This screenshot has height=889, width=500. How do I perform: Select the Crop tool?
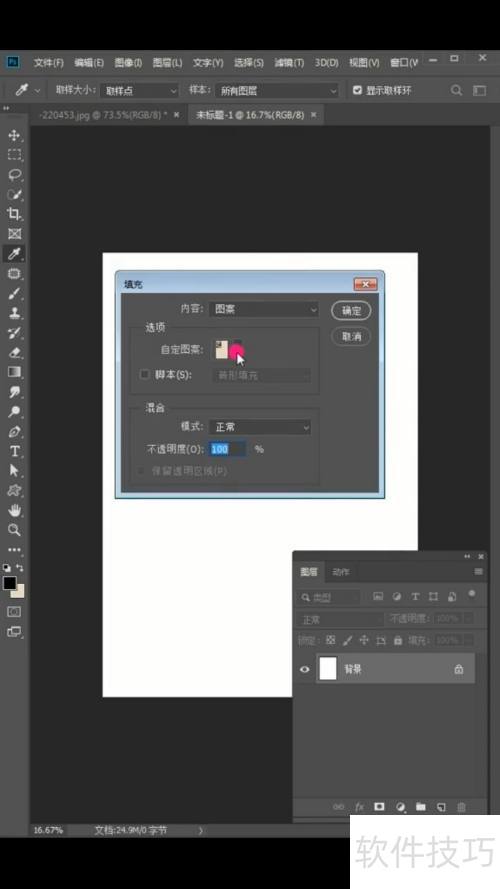click(x=14, y=214)
